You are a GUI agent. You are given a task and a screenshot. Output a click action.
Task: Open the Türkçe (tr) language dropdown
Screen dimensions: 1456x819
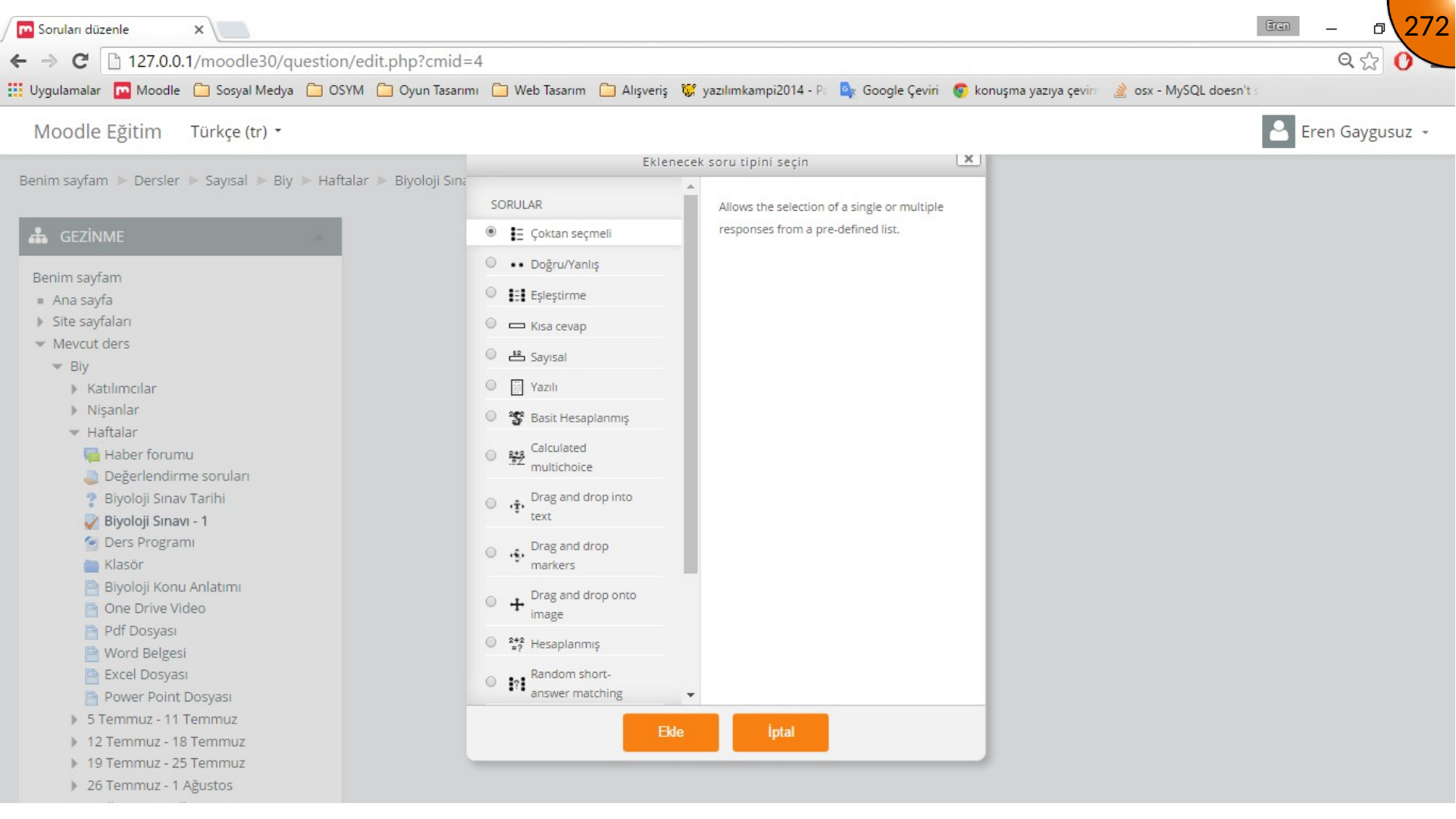click(236, 132)
